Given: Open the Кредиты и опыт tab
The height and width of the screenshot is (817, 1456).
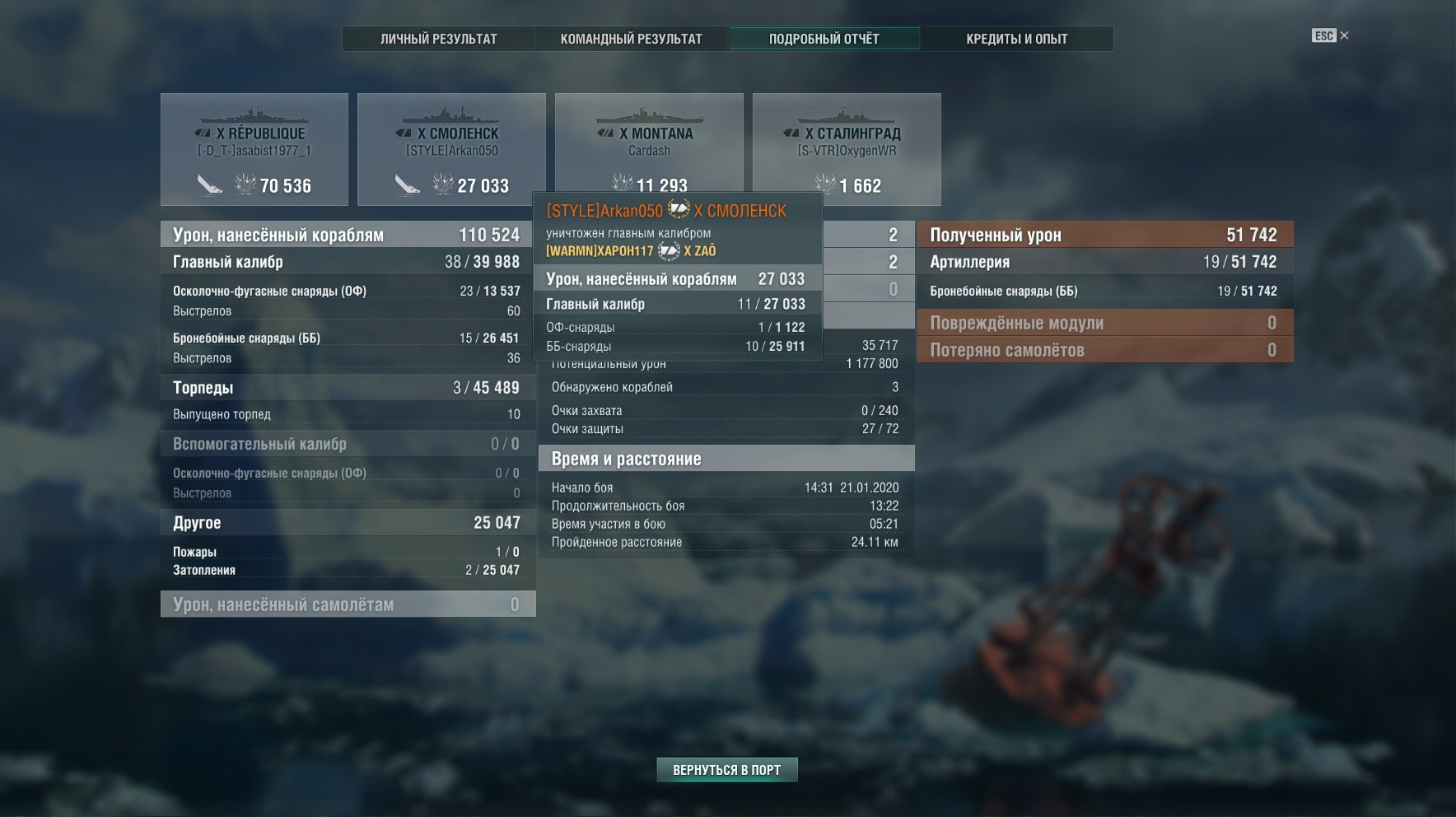Looking at the screenshot, I should coord(1017,39).
